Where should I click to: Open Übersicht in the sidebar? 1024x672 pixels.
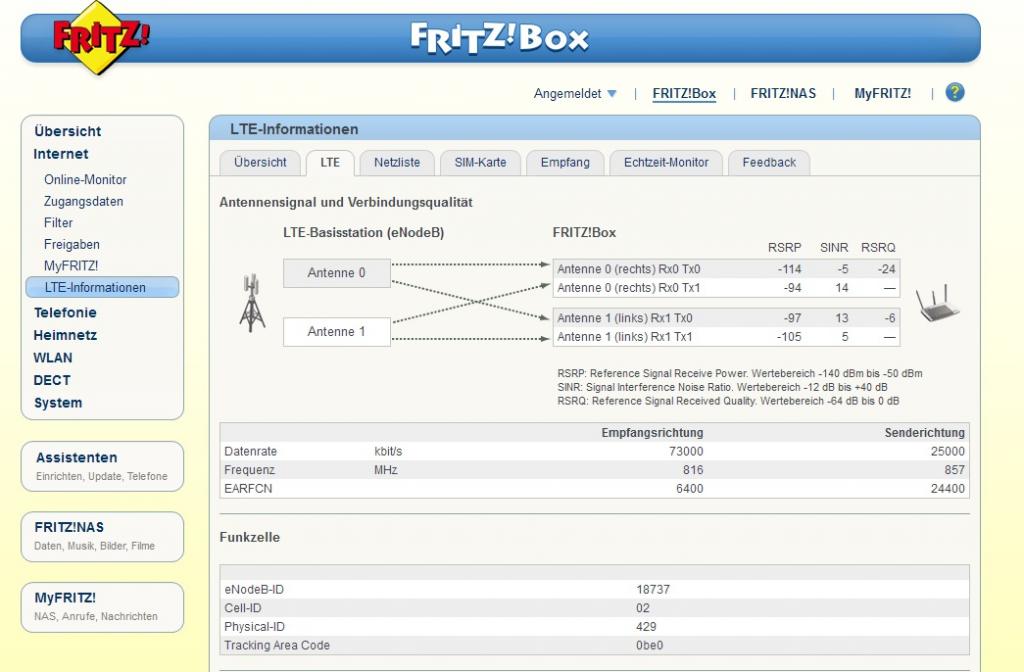pyautogui.click(x=67, y=131)
